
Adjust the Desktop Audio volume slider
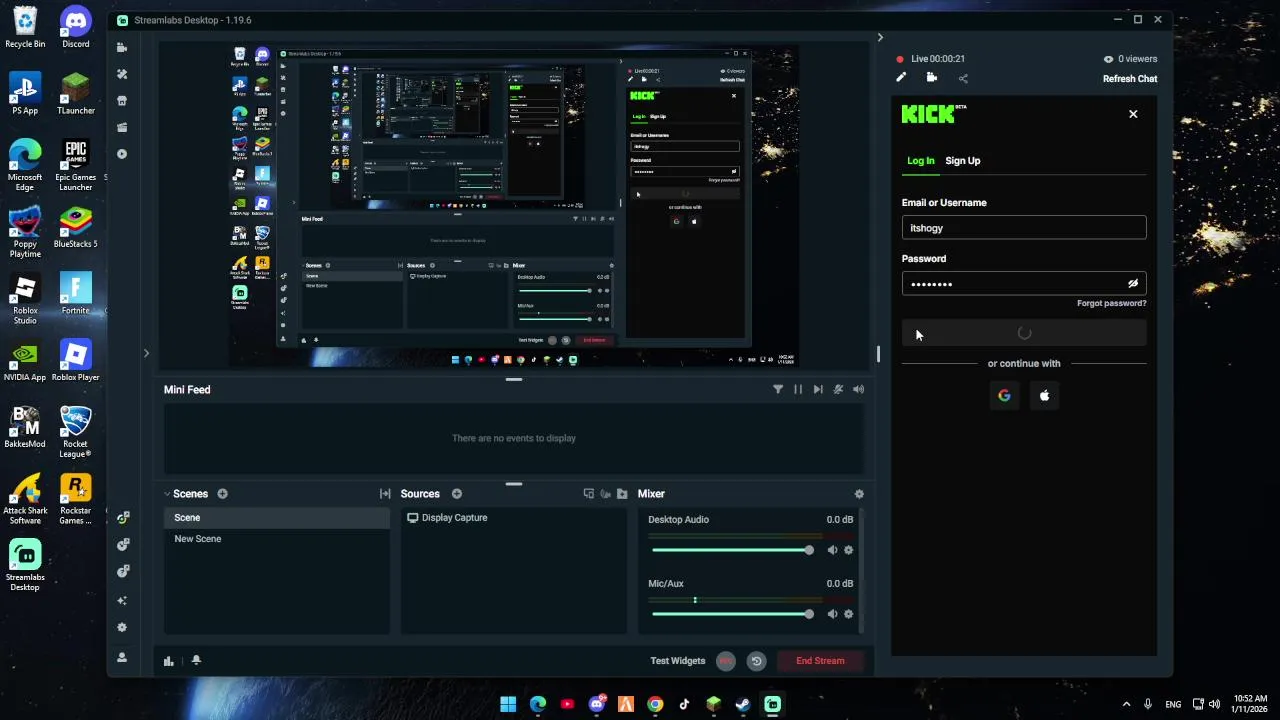(732, 550)
